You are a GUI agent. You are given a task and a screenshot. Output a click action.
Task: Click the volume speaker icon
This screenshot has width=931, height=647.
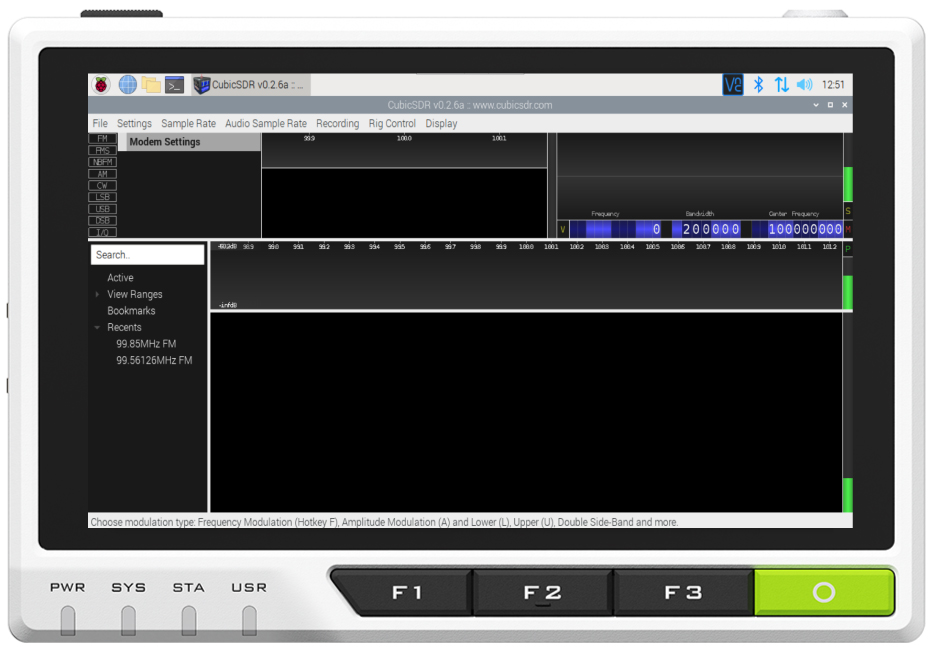coord(805,85)
